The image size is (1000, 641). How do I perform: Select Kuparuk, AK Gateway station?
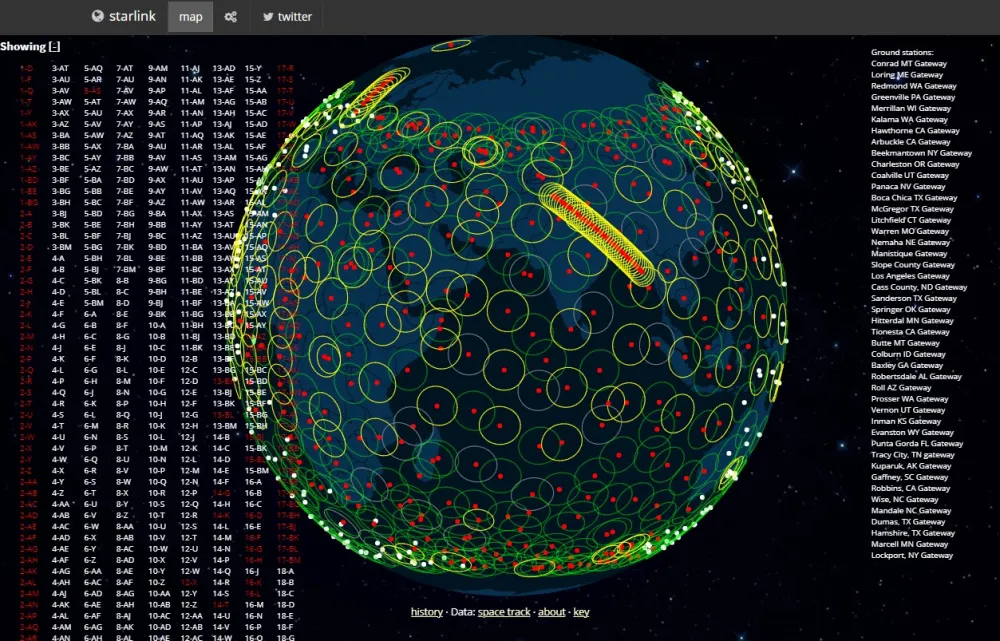click(x=911, y=466)
